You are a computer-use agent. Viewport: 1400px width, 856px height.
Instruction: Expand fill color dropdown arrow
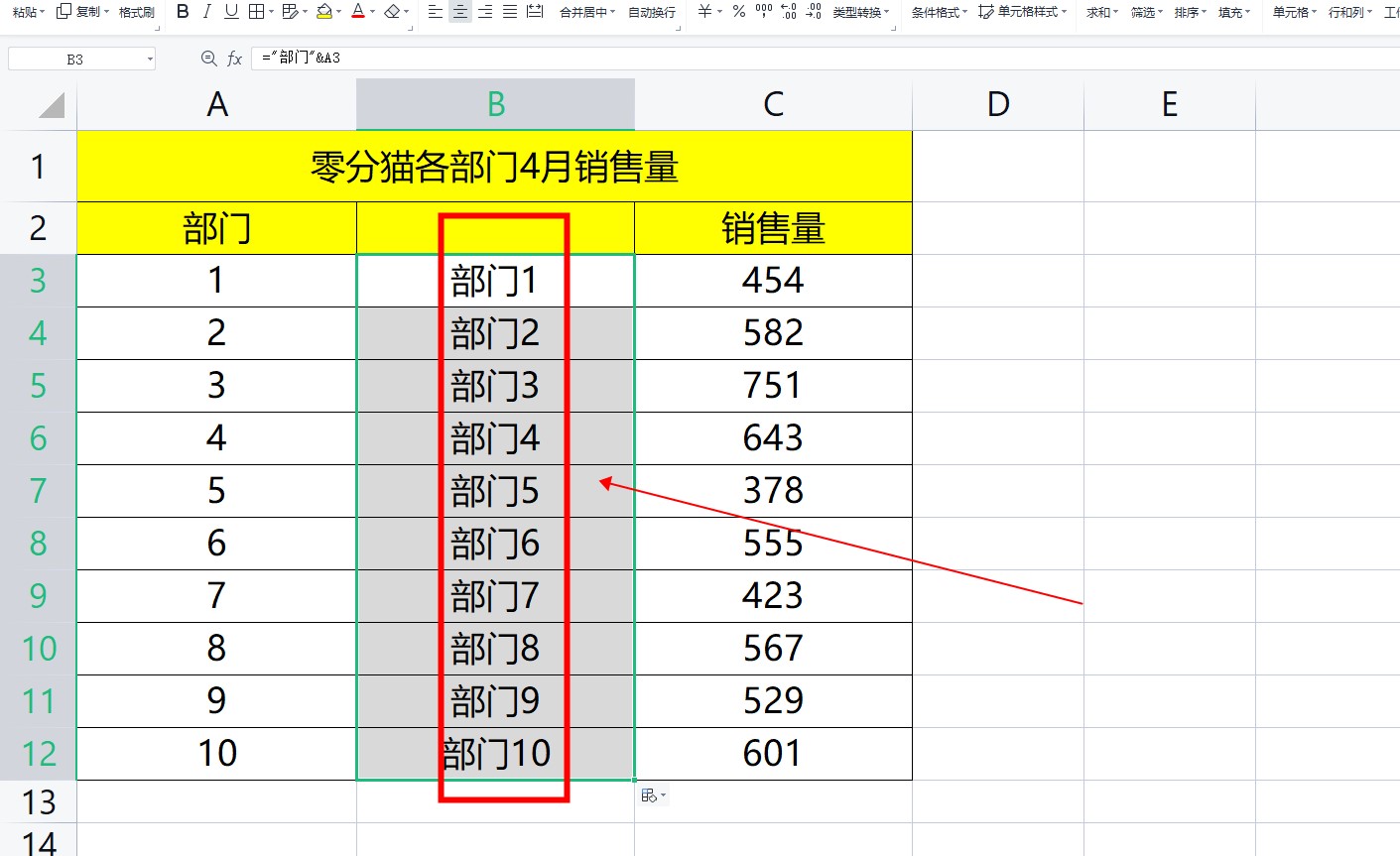(338, 12)
